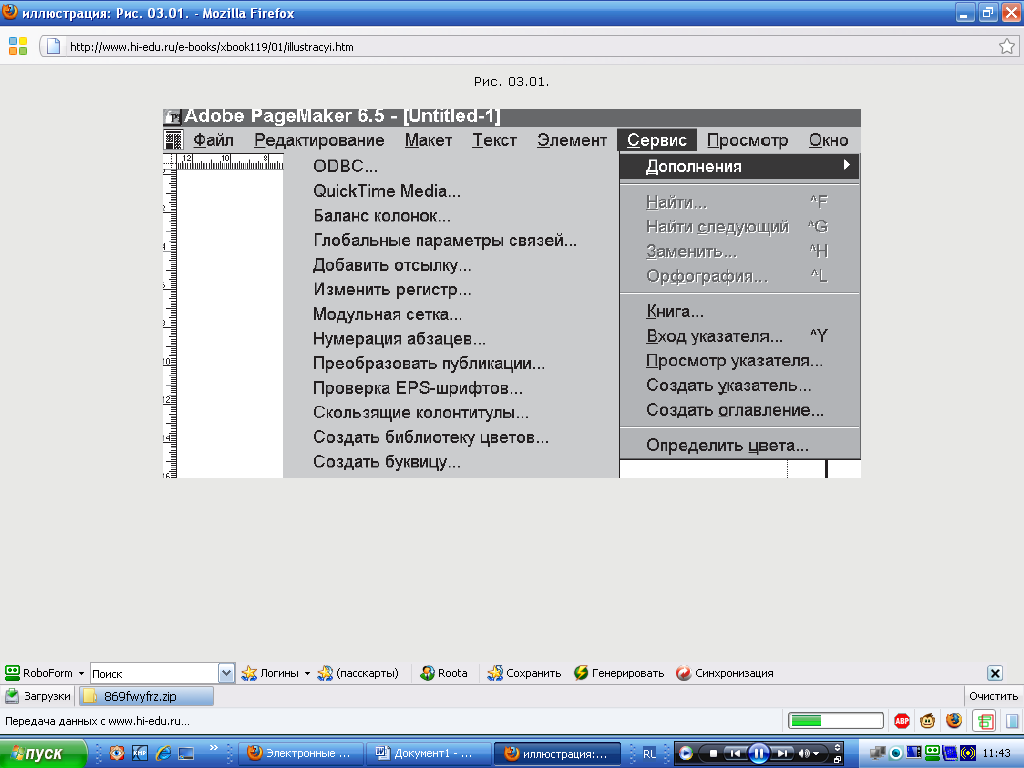Click the system tray clock 11:43
The height and width of the screenshot is (768, 1024).
tap(996, 754)
